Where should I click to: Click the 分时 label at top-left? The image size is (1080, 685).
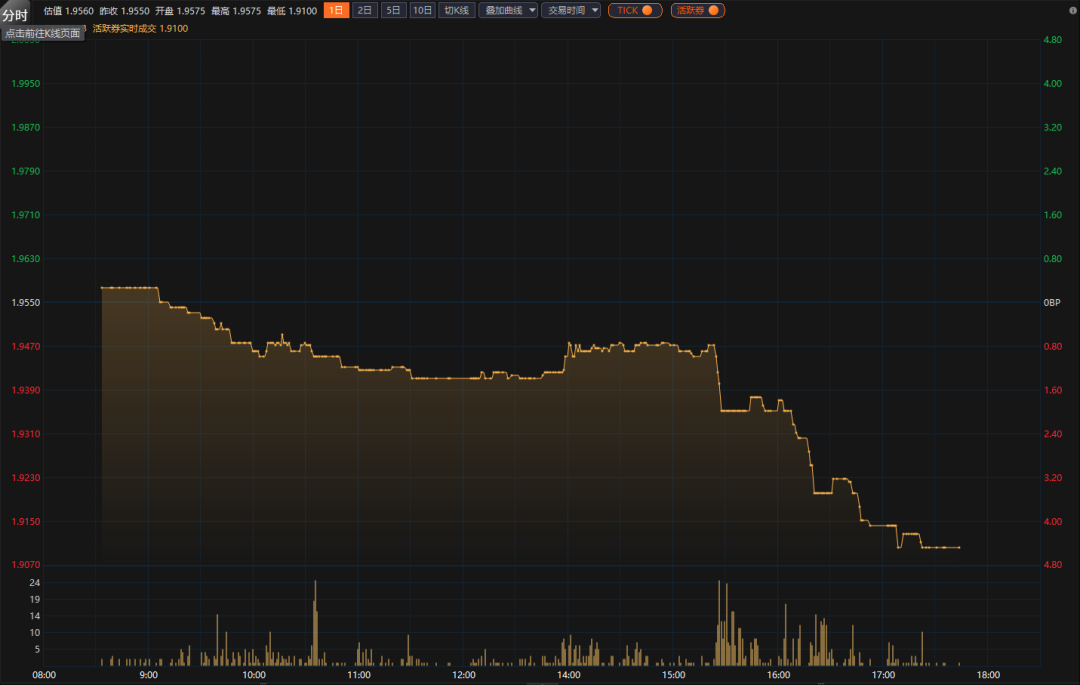point(15,14)
